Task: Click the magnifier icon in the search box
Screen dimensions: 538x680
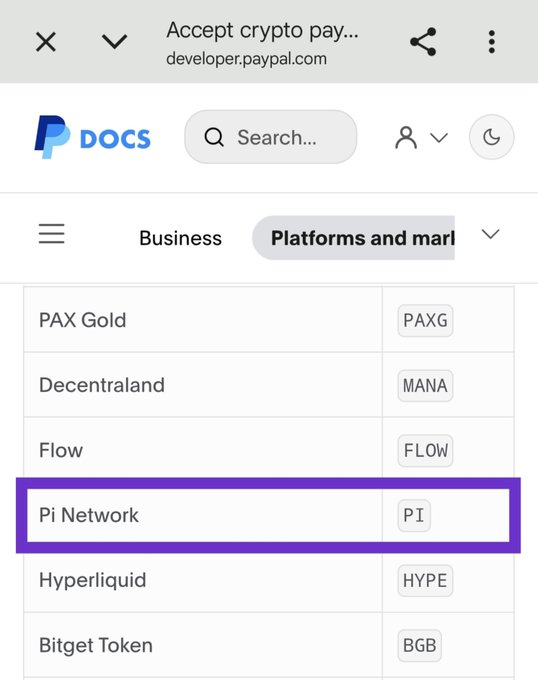Action: (x=214, y=137)
